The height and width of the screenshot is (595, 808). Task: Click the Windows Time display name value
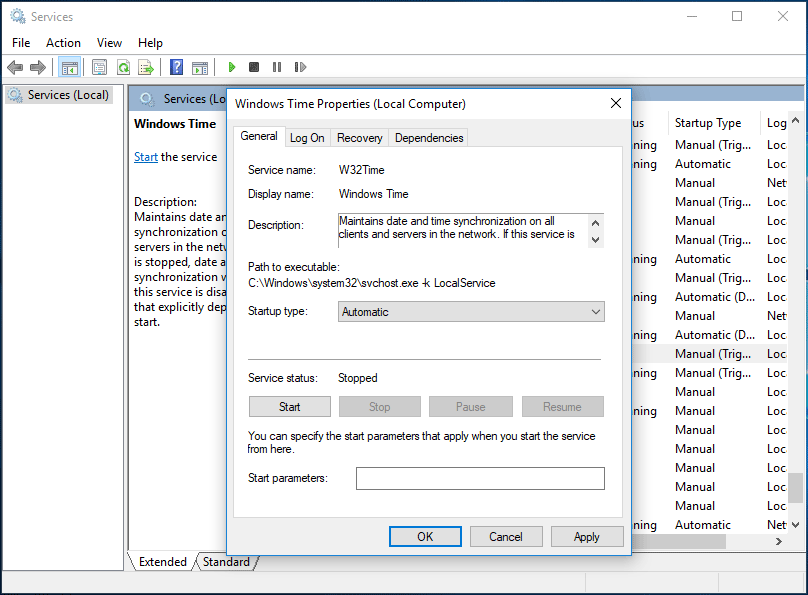(374, 194)
